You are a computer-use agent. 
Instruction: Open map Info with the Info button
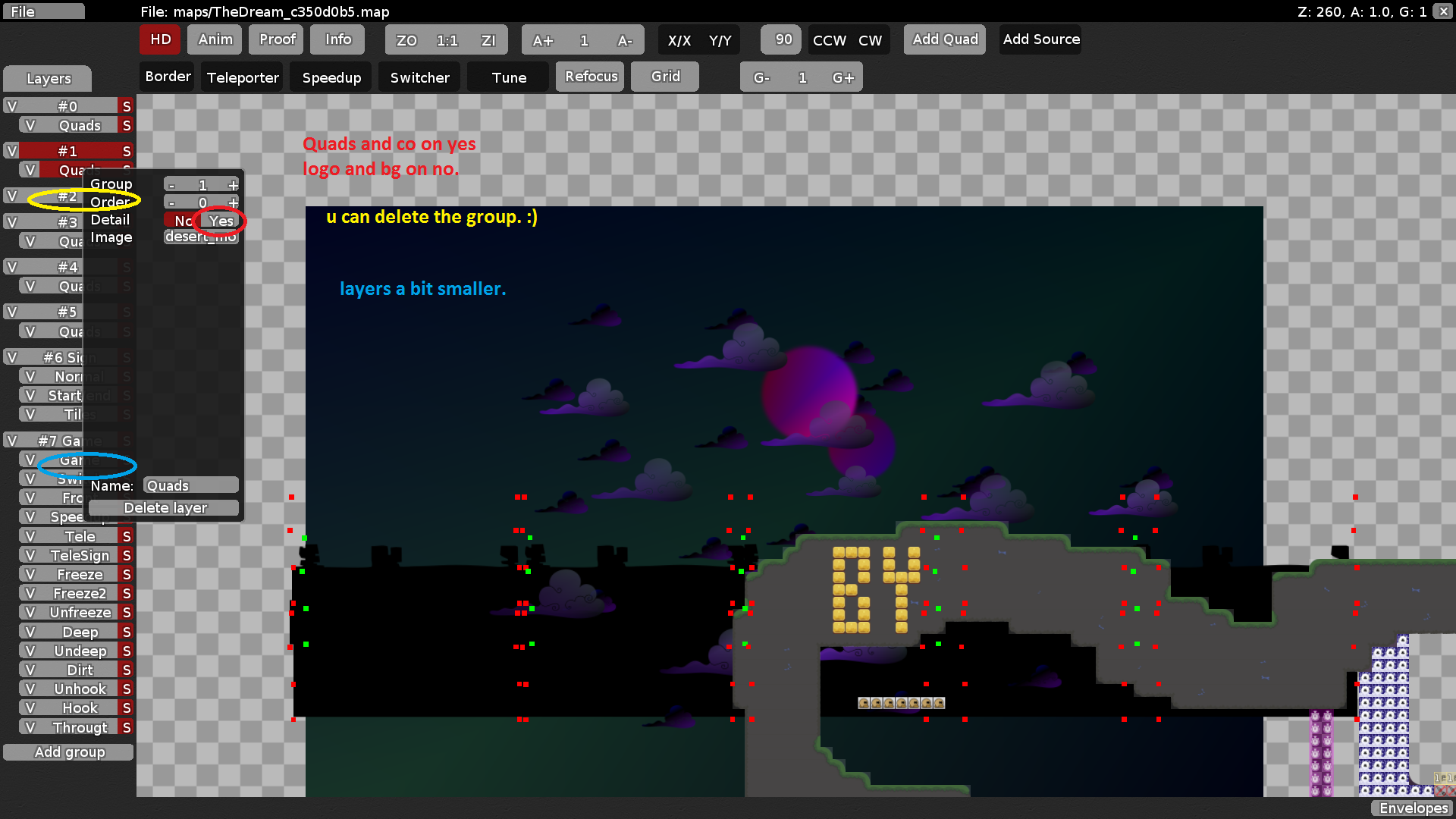click(337, 39)
